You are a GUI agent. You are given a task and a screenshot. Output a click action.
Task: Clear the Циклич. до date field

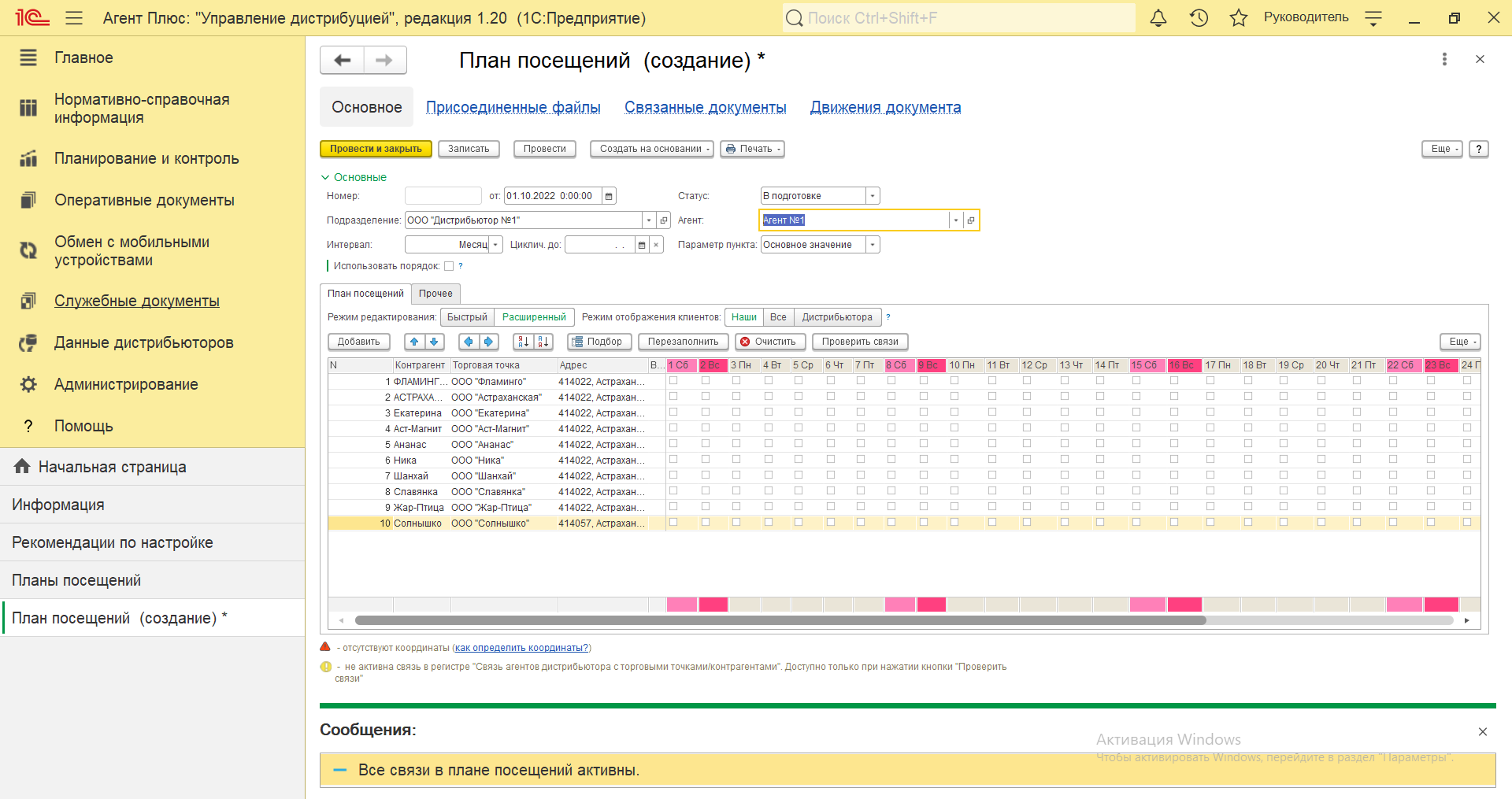click(656, 245)
